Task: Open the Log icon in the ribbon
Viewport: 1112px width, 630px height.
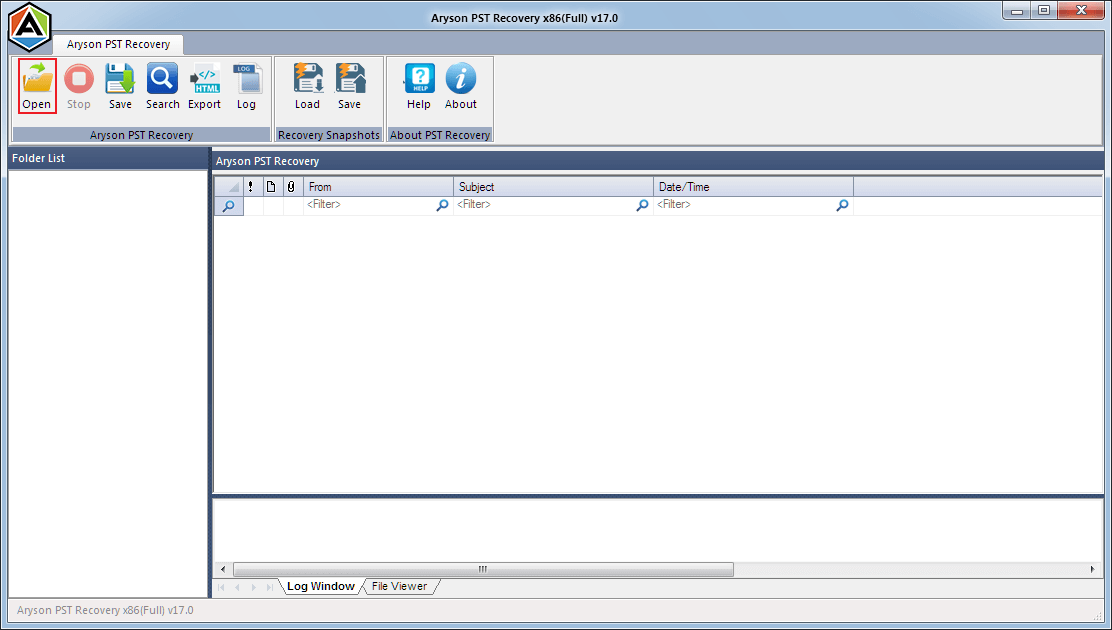Action: click(246, 86)
